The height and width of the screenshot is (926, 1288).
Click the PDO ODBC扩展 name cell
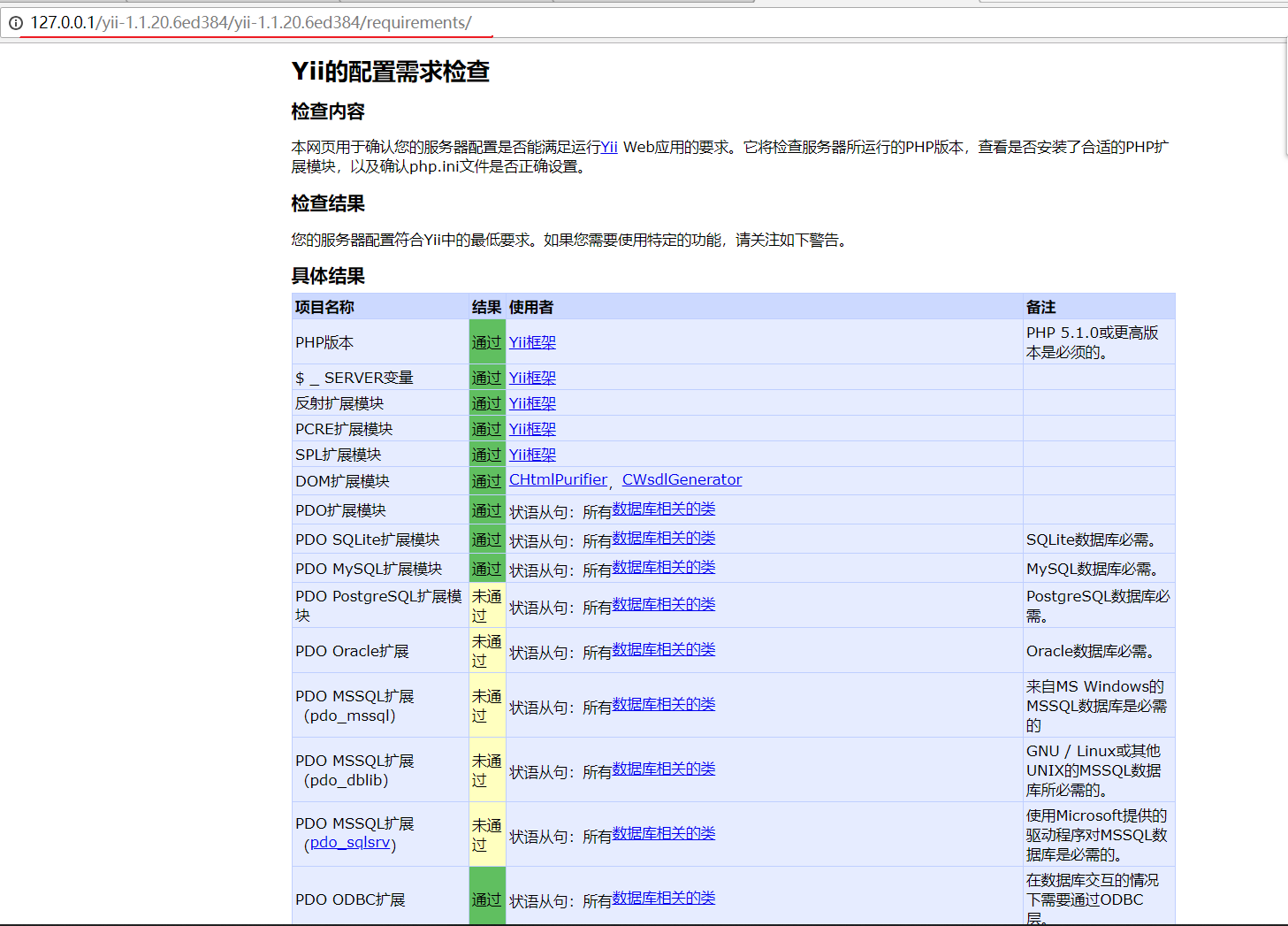[380, 897]
